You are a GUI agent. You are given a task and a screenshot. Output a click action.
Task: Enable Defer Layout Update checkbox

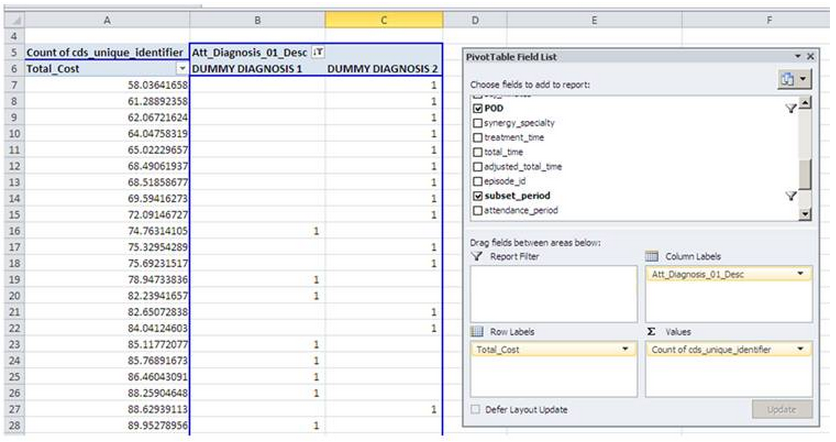point(475,409)
